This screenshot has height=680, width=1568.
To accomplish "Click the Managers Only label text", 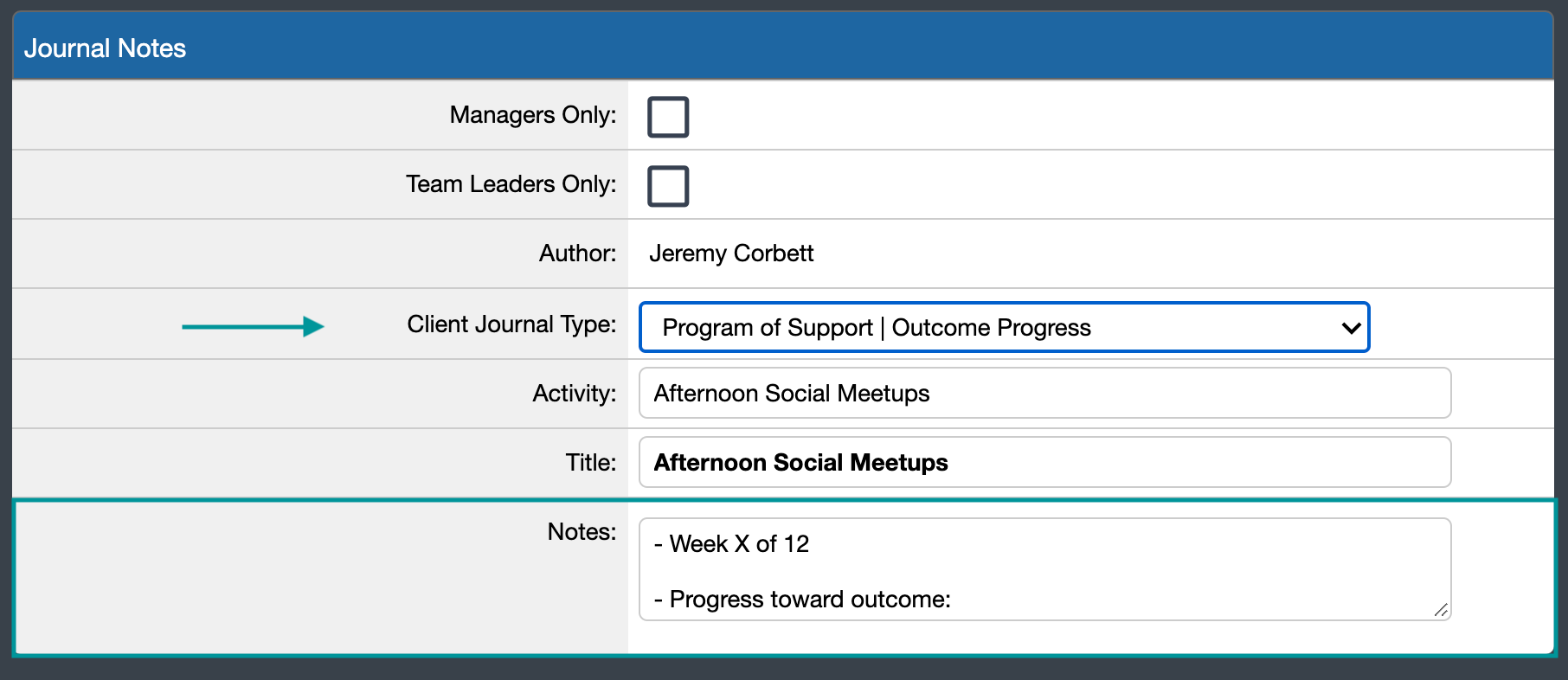I will pyautogui.click(x=530, y=114).
